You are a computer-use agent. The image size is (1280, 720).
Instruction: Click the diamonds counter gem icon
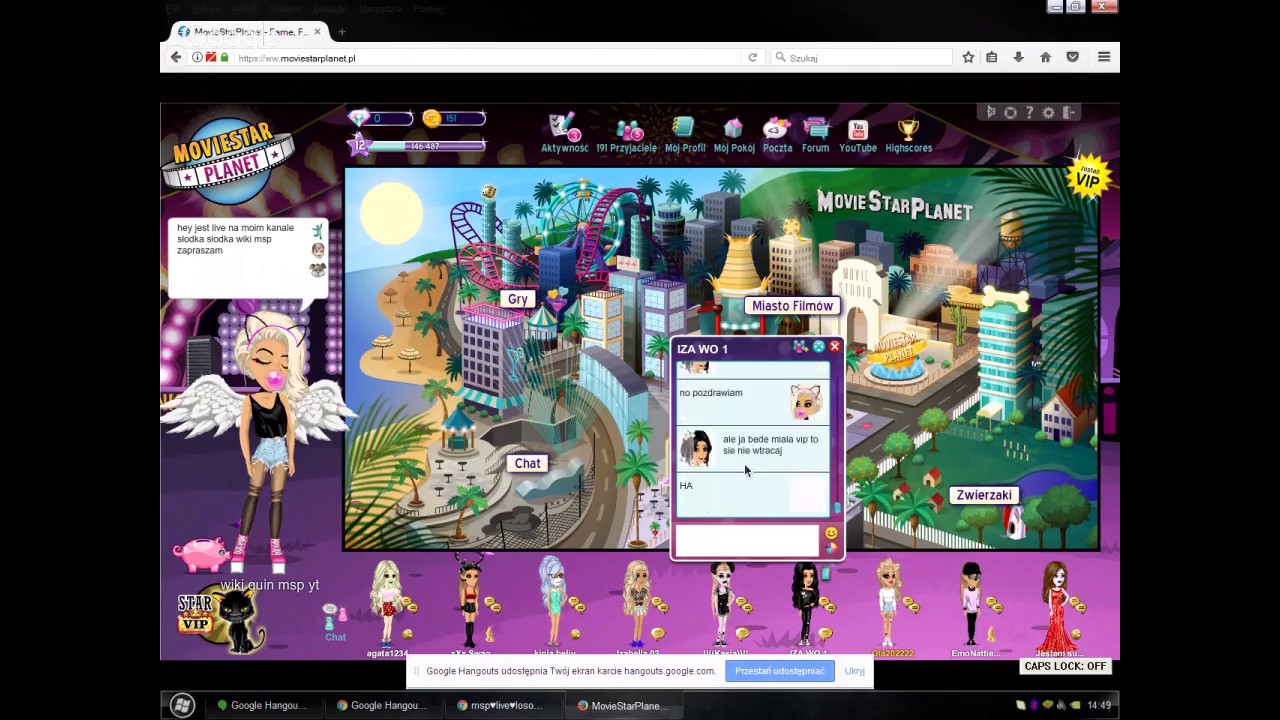358,118
